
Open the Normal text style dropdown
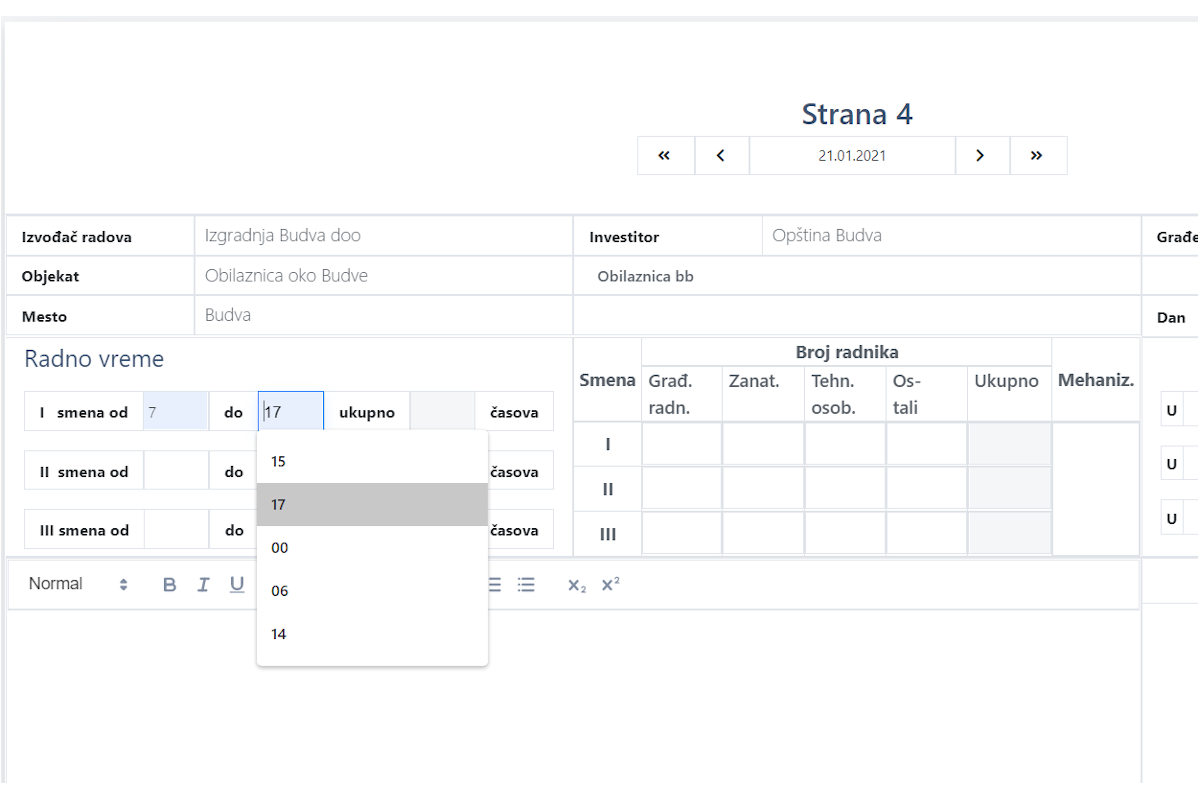78,585
